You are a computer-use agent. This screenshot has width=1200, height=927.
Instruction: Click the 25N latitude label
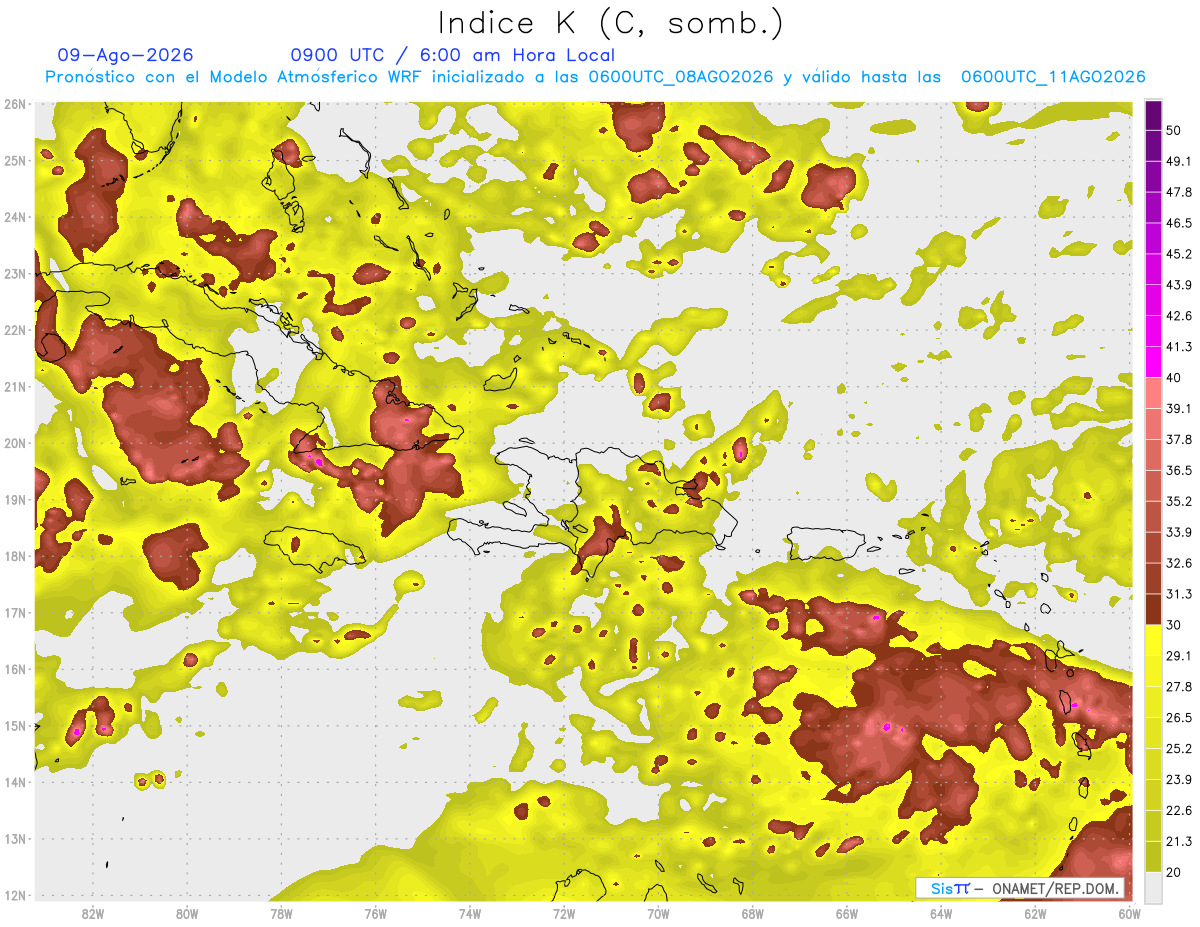point(15,160)
